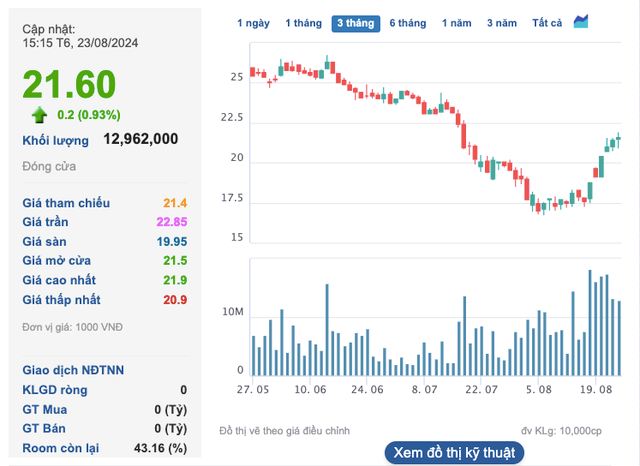Image resolution: width=640 pixels, height=466 pixels.
Task: Show the 6 tháng chart period
Action: [407, 23]
